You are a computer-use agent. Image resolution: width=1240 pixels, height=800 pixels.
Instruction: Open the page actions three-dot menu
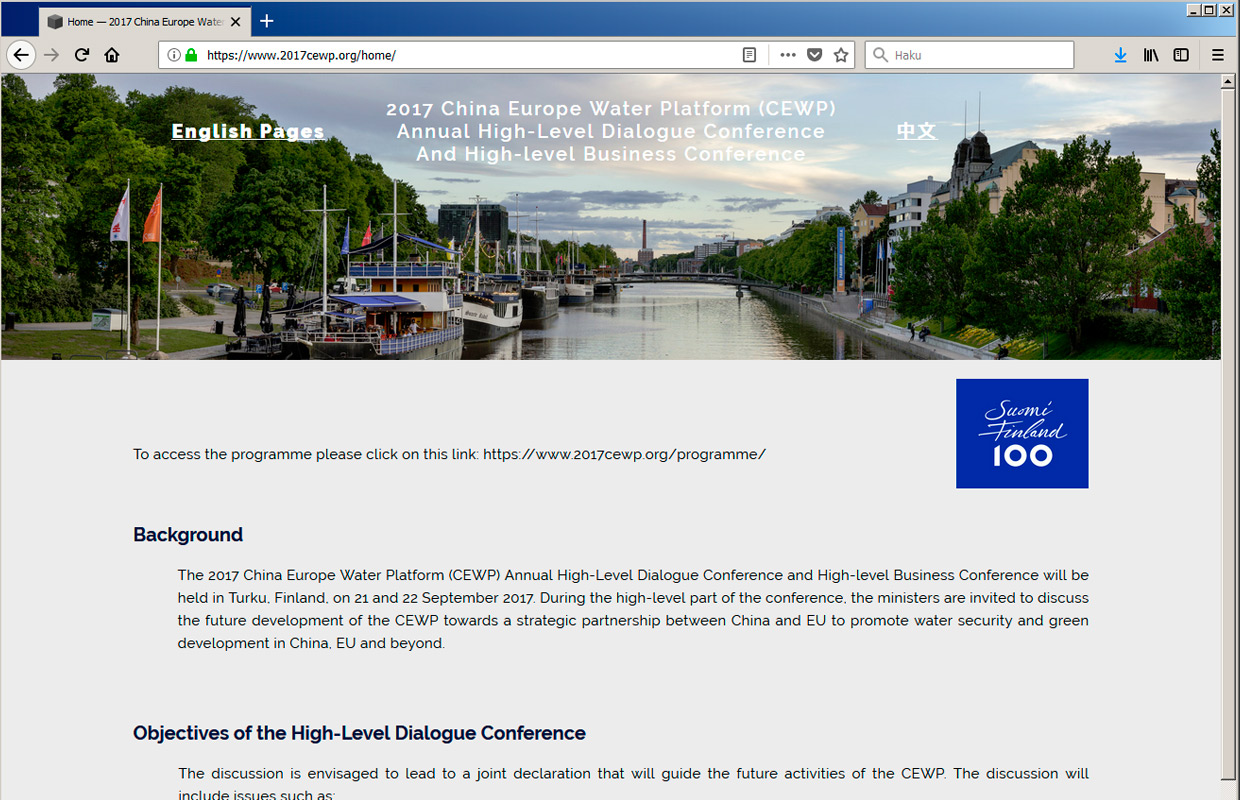pos(788,55)
